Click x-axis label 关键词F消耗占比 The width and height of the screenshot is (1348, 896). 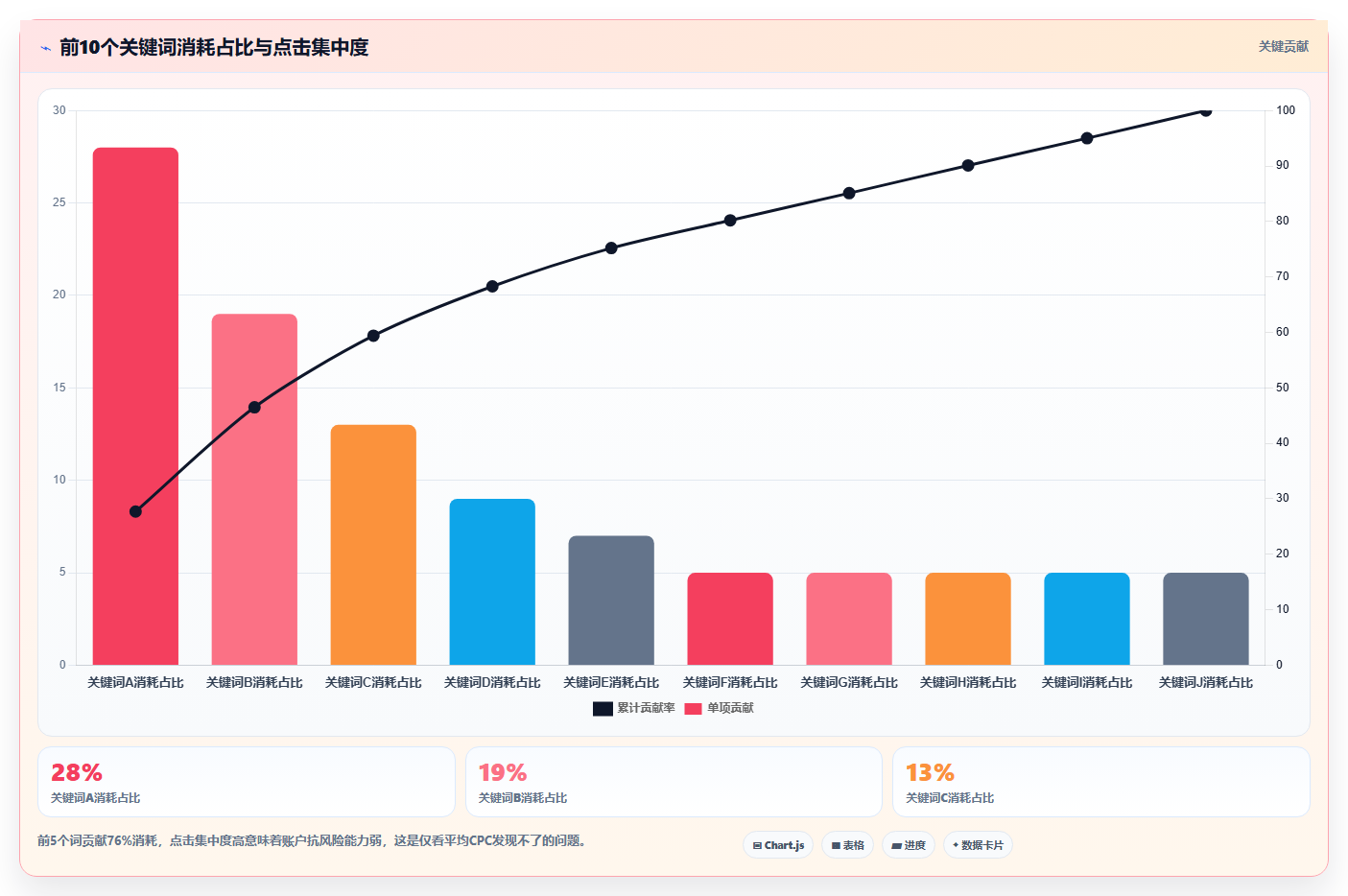click(x=730, y=683)
